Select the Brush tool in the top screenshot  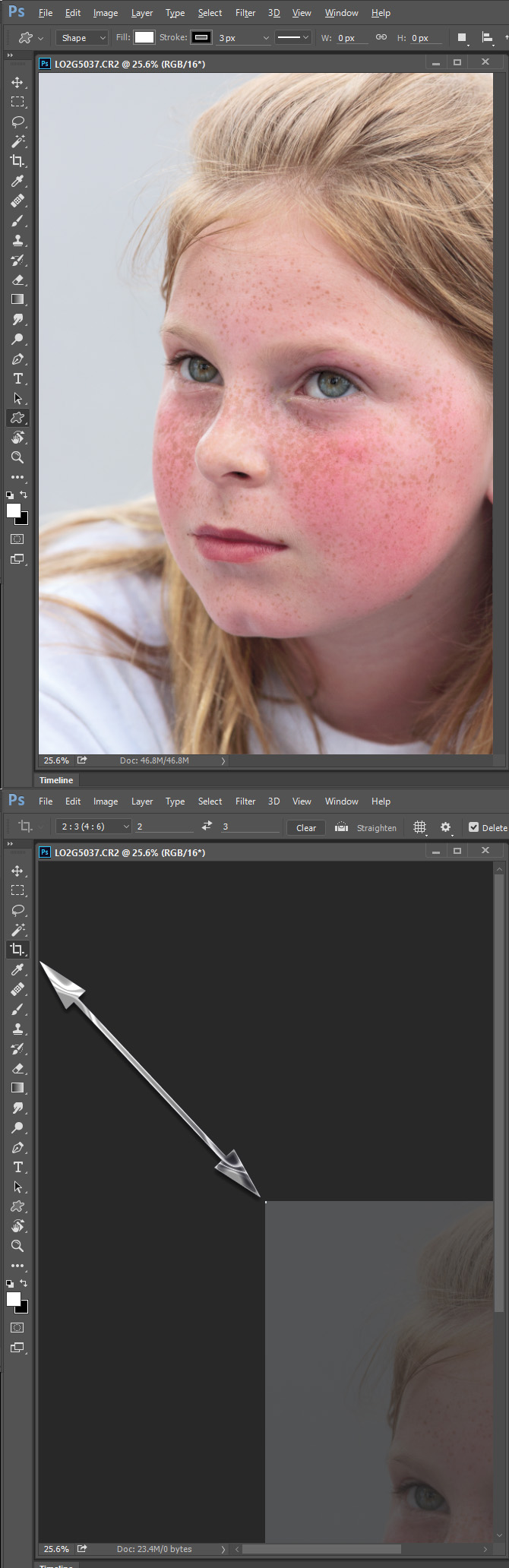pyautogui.click(x=17, y=220)
